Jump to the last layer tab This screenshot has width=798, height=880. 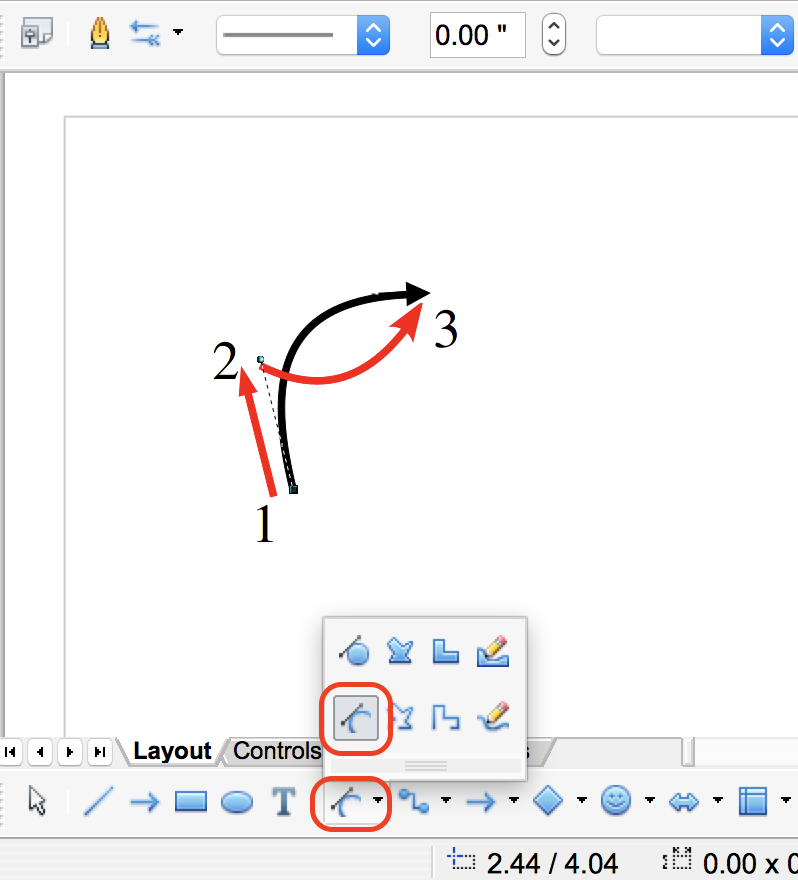coord(100,751)
